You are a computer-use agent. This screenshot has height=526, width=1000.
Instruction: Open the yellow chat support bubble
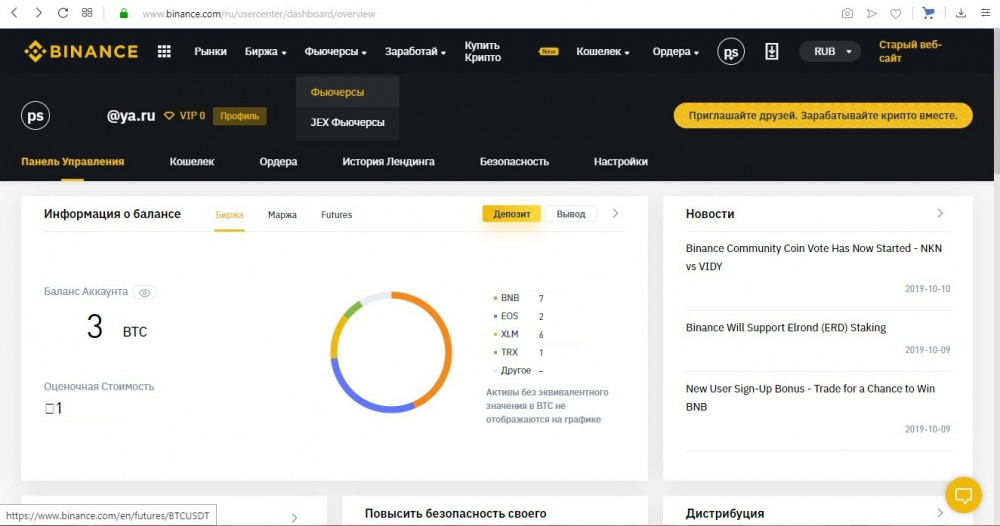pos(963,494)
